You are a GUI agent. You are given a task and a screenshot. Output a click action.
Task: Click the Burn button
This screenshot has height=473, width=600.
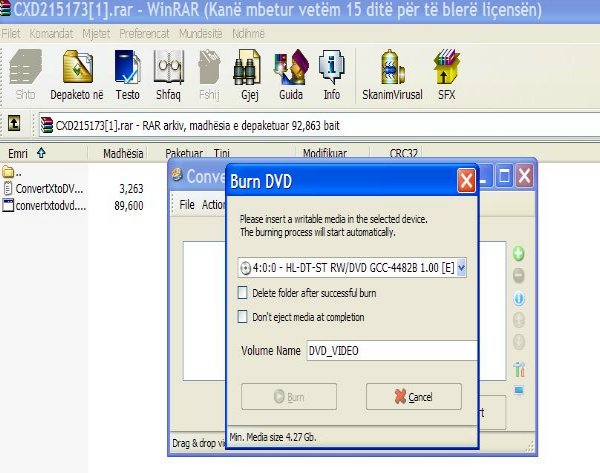pos(289,396)
